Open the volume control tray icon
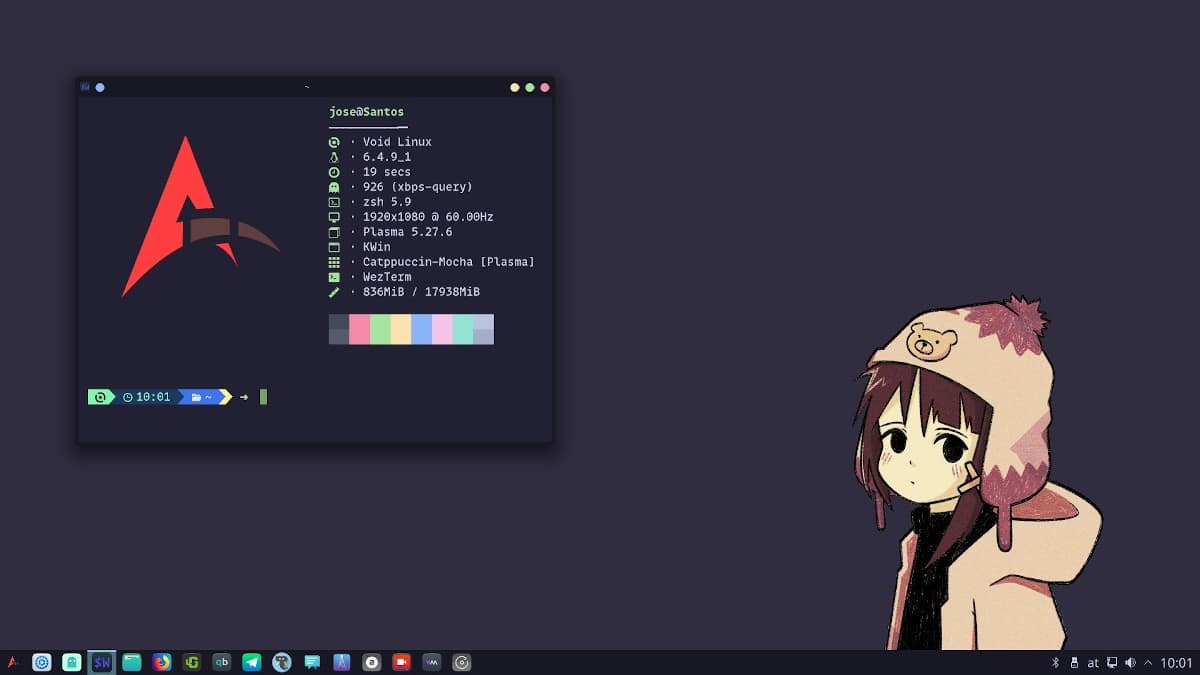The image size is (1200, 675). tap(1130, 662)
